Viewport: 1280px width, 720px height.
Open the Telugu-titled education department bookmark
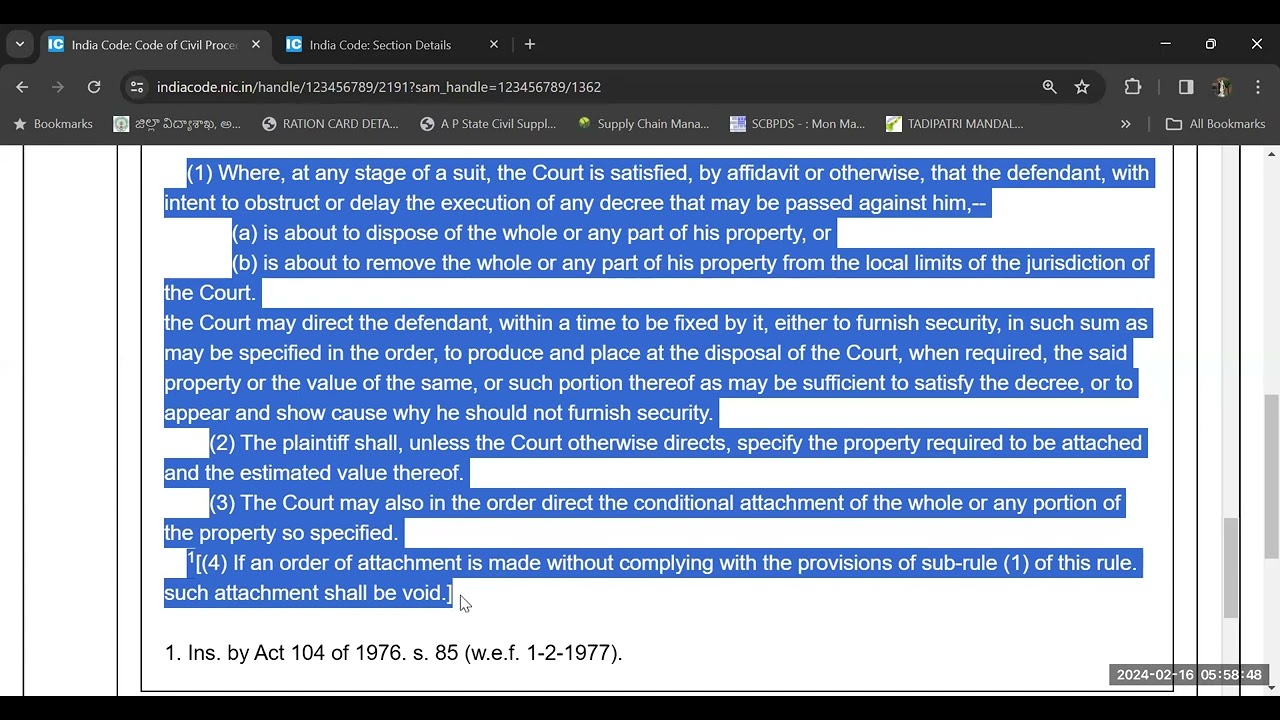point(177,124)
